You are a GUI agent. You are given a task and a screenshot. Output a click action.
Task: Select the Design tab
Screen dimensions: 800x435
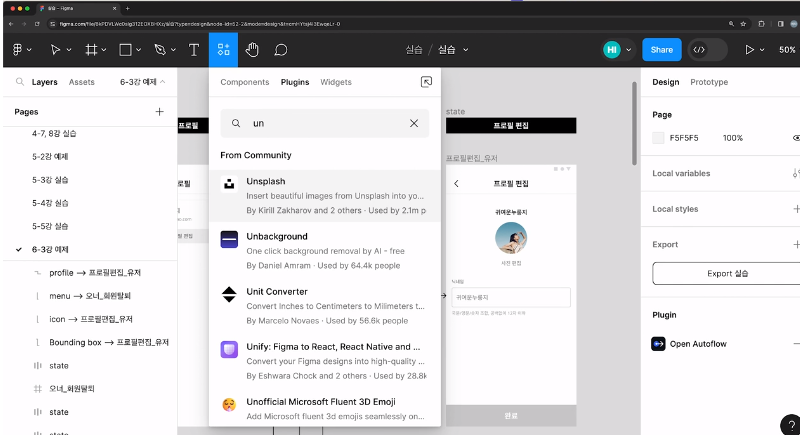[665, 82]
